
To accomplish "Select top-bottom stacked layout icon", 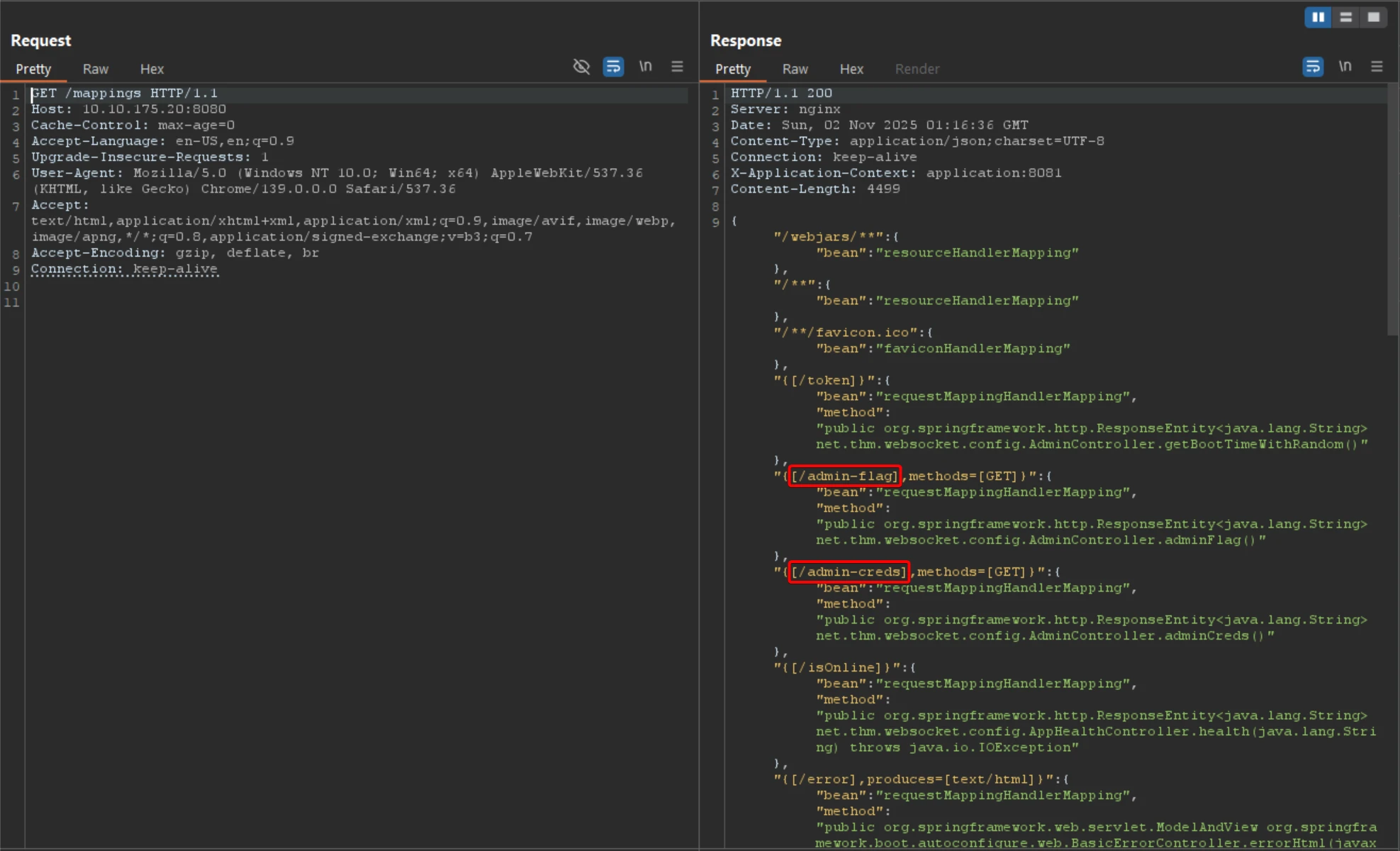I will pos(1345,17).
